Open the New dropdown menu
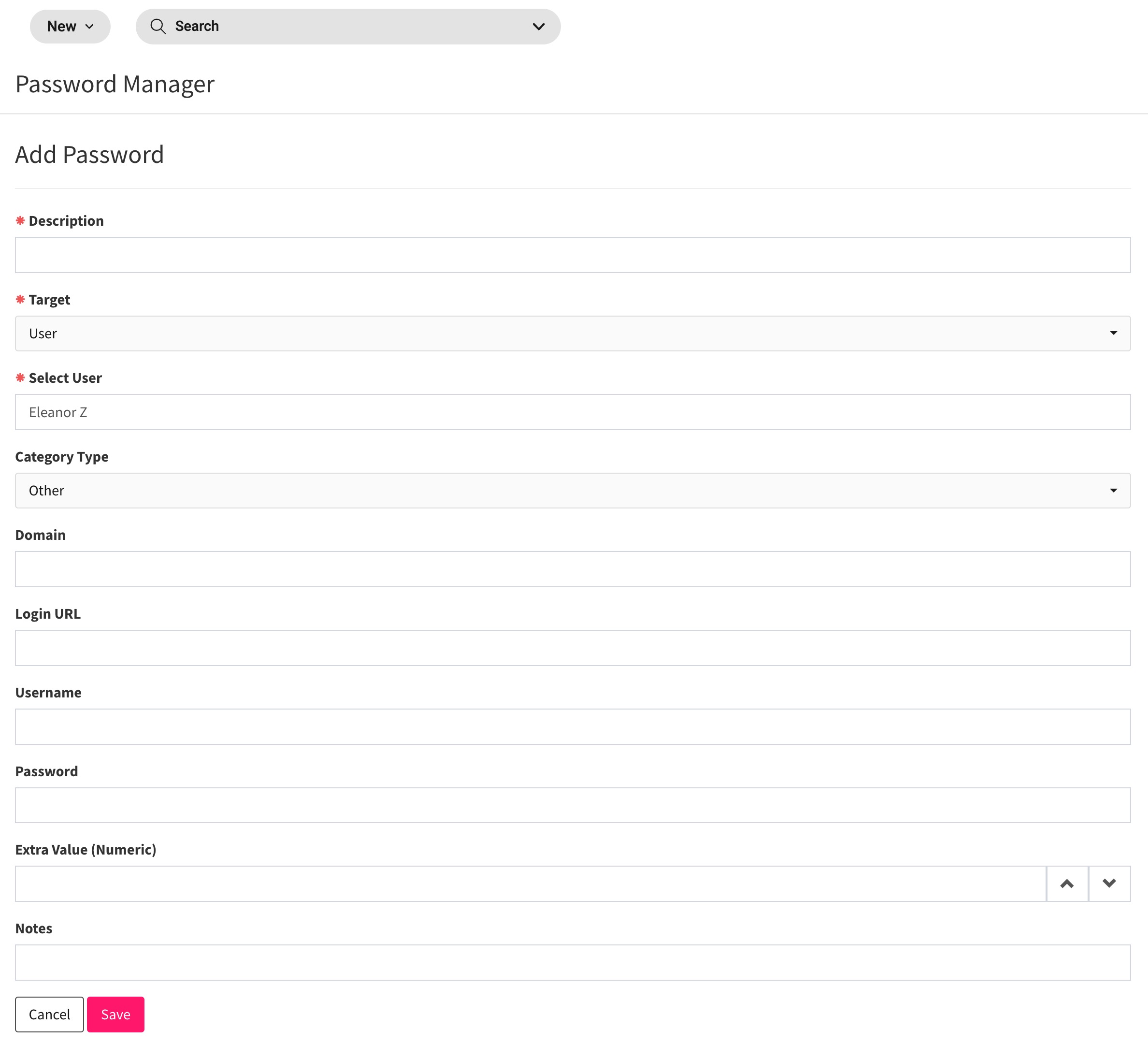This screenshot has width=1148, height=1044. coord(70,26)
